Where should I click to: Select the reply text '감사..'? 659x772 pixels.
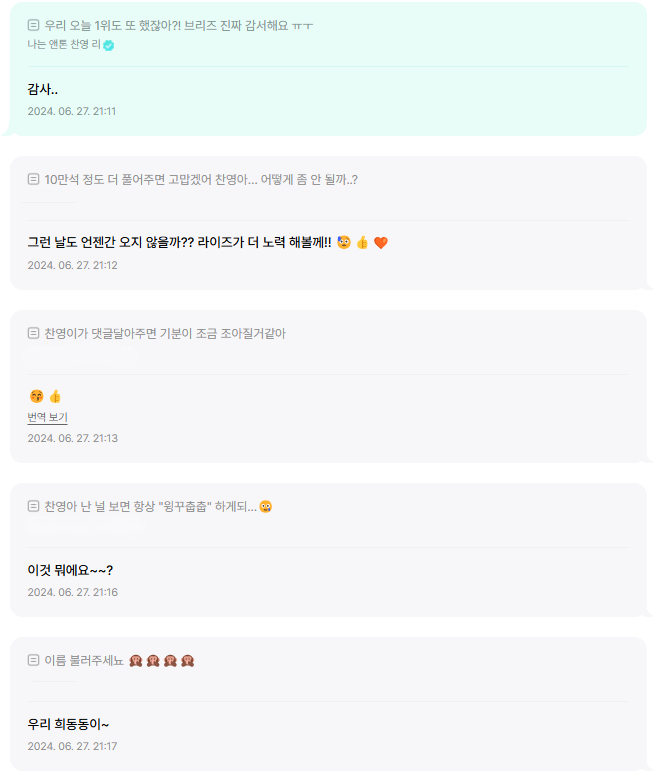pos(43,90)
